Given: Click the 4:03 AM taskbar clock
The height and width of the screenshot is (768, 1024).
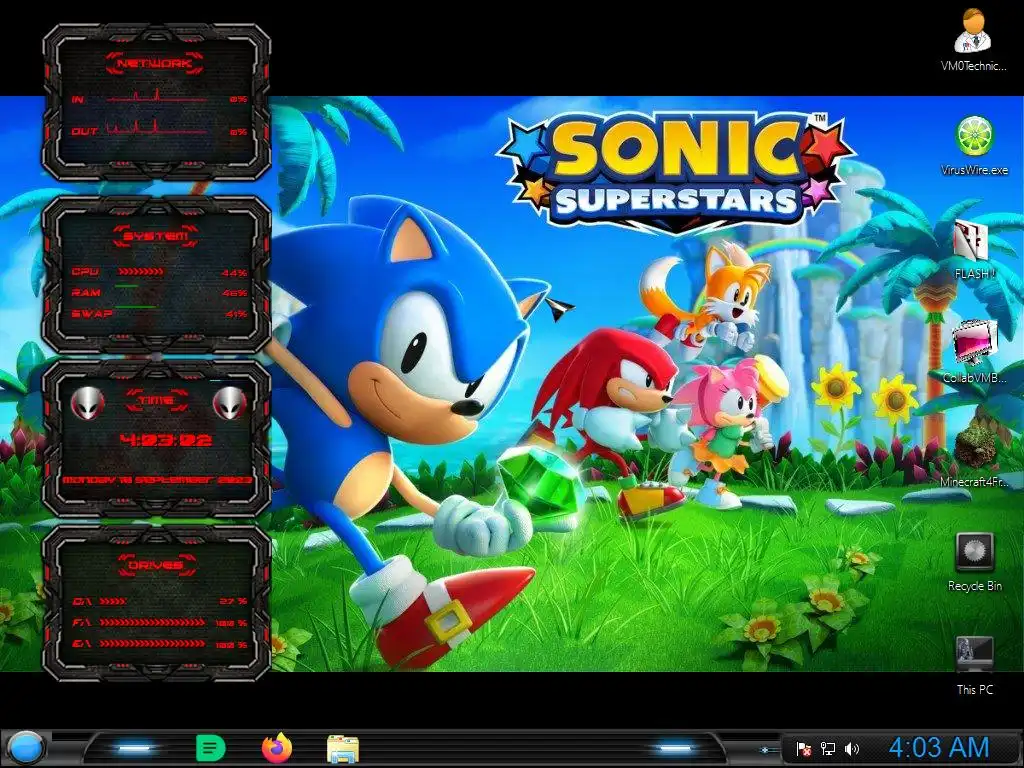Looking at the screenshot, I should pyautogui.click(x=939, y=748).
